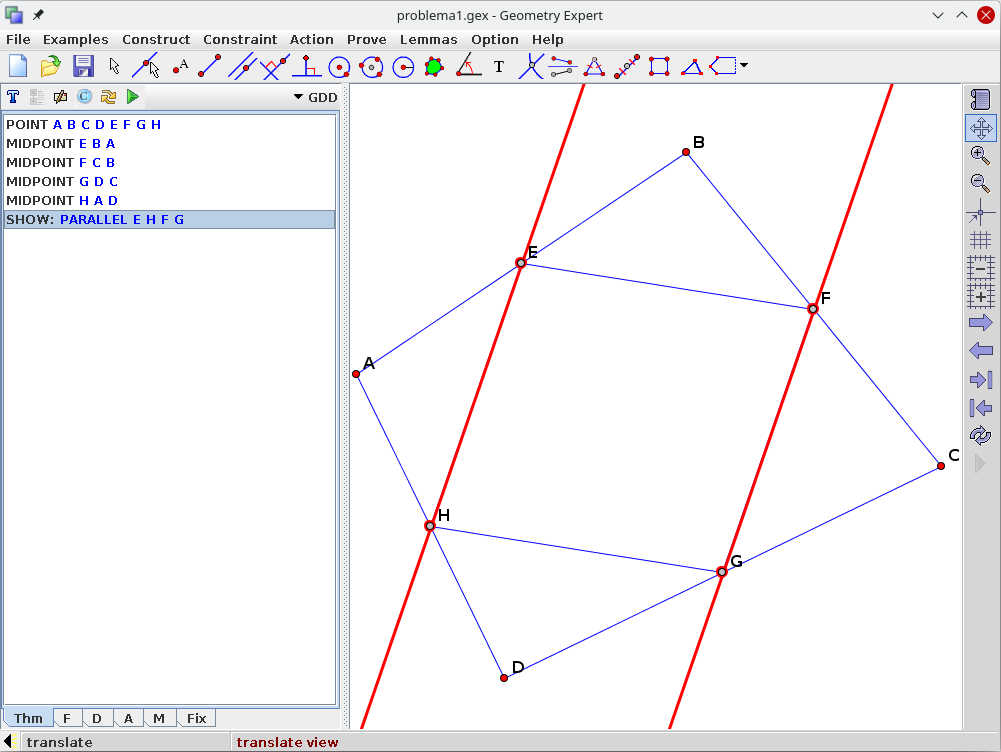Step backward with the left arrow

[981, 351]
